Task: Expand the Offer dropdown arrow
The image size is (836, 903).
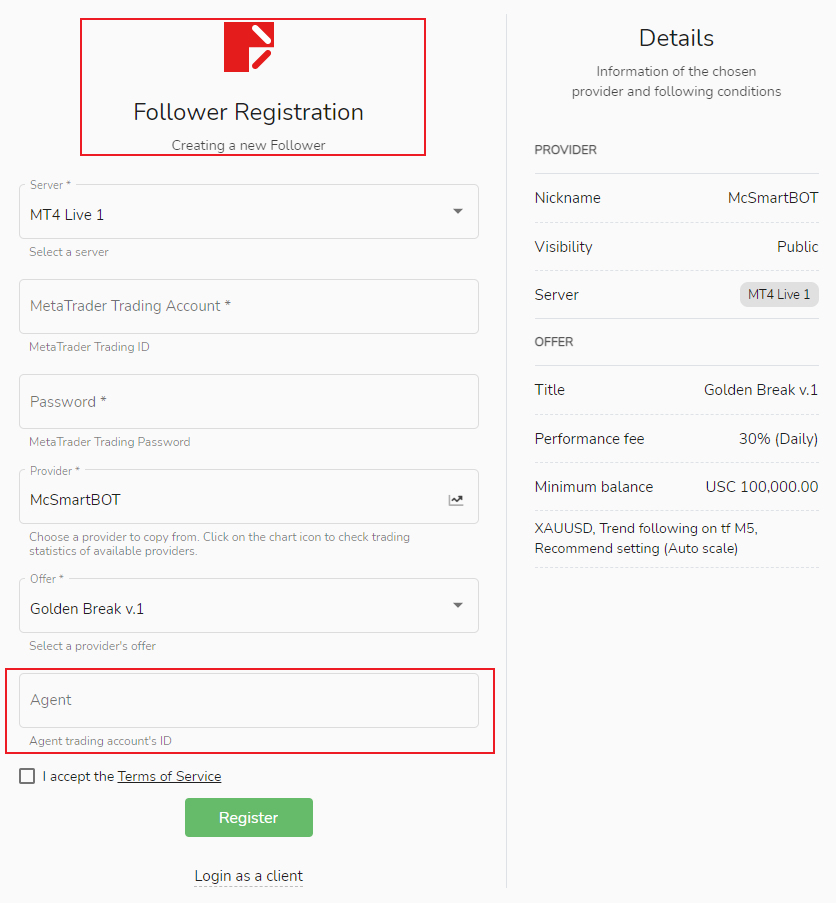Action: tap(458, 606)
